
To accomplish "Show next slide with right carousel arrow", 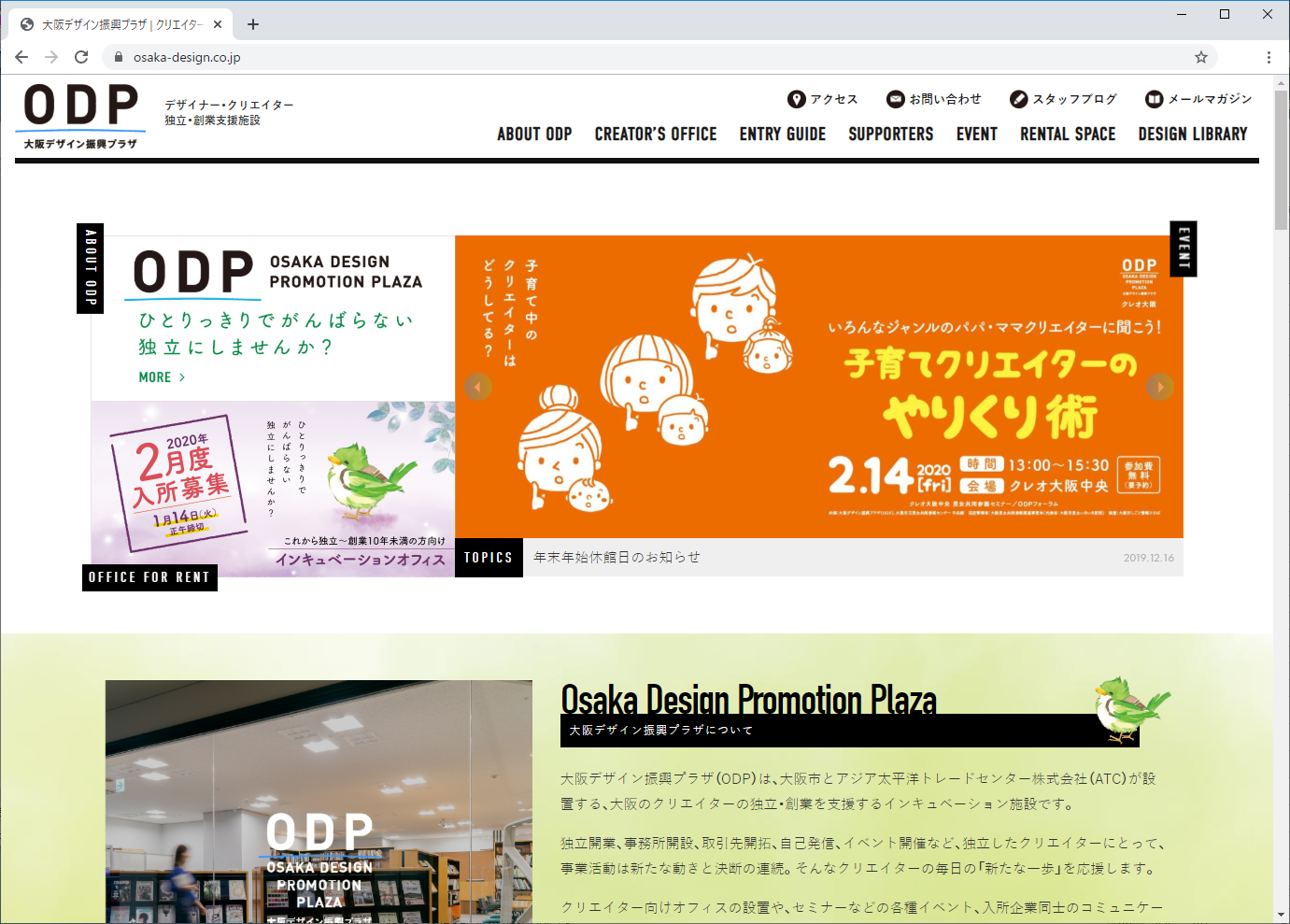I will [1160, 387].
